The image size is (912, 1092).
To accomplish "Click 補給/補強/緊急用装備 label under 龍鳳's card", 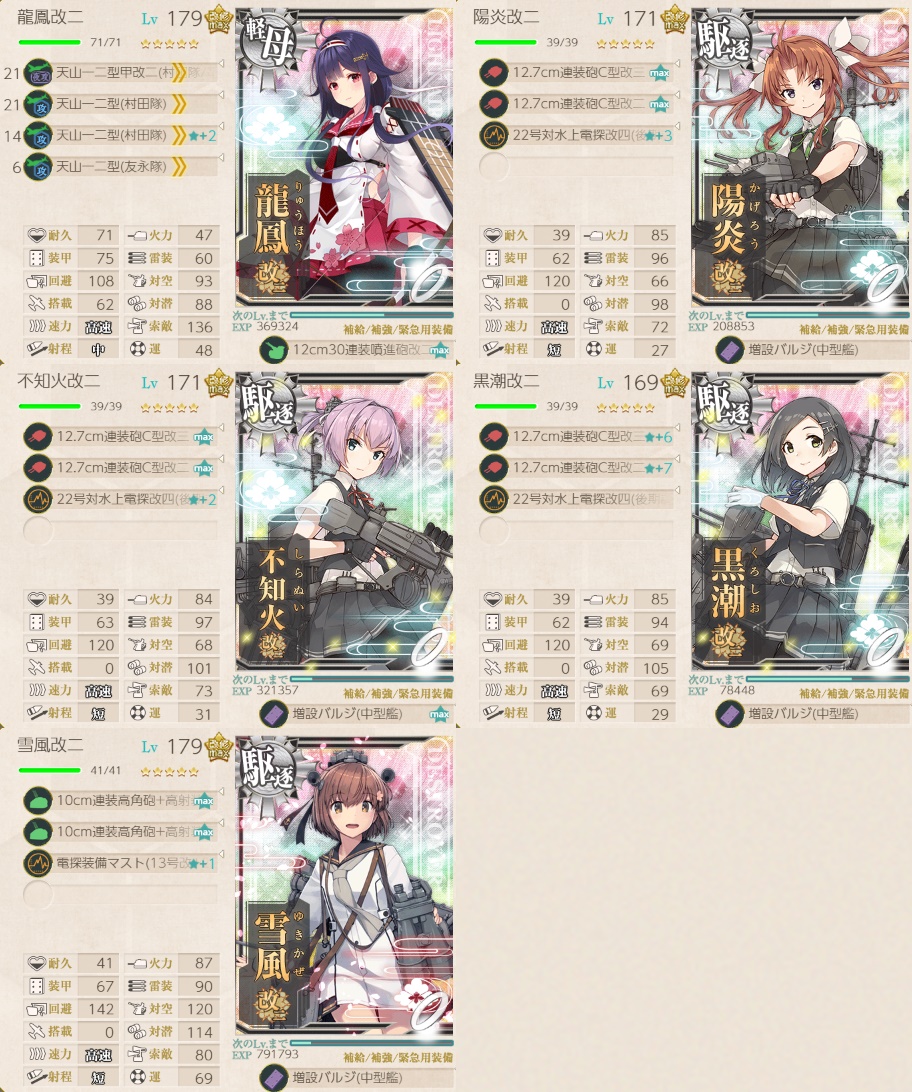I will point(398,329).
